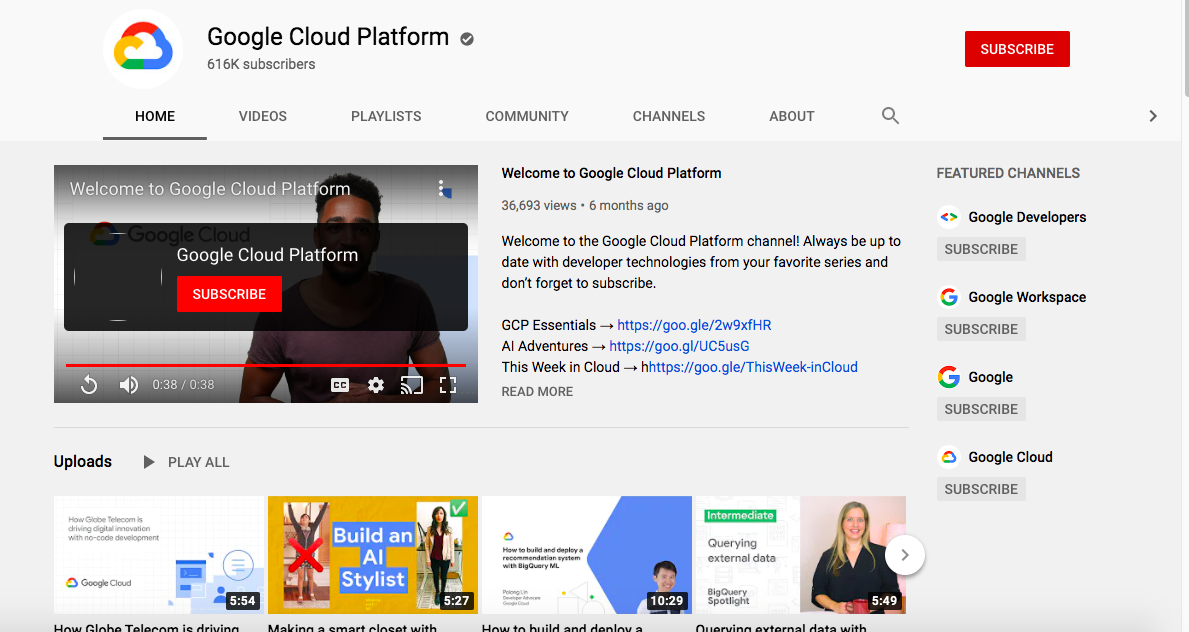Open the COMMUNITY tab
This screenshot has height=632, width=1189.
click(527, 116)
